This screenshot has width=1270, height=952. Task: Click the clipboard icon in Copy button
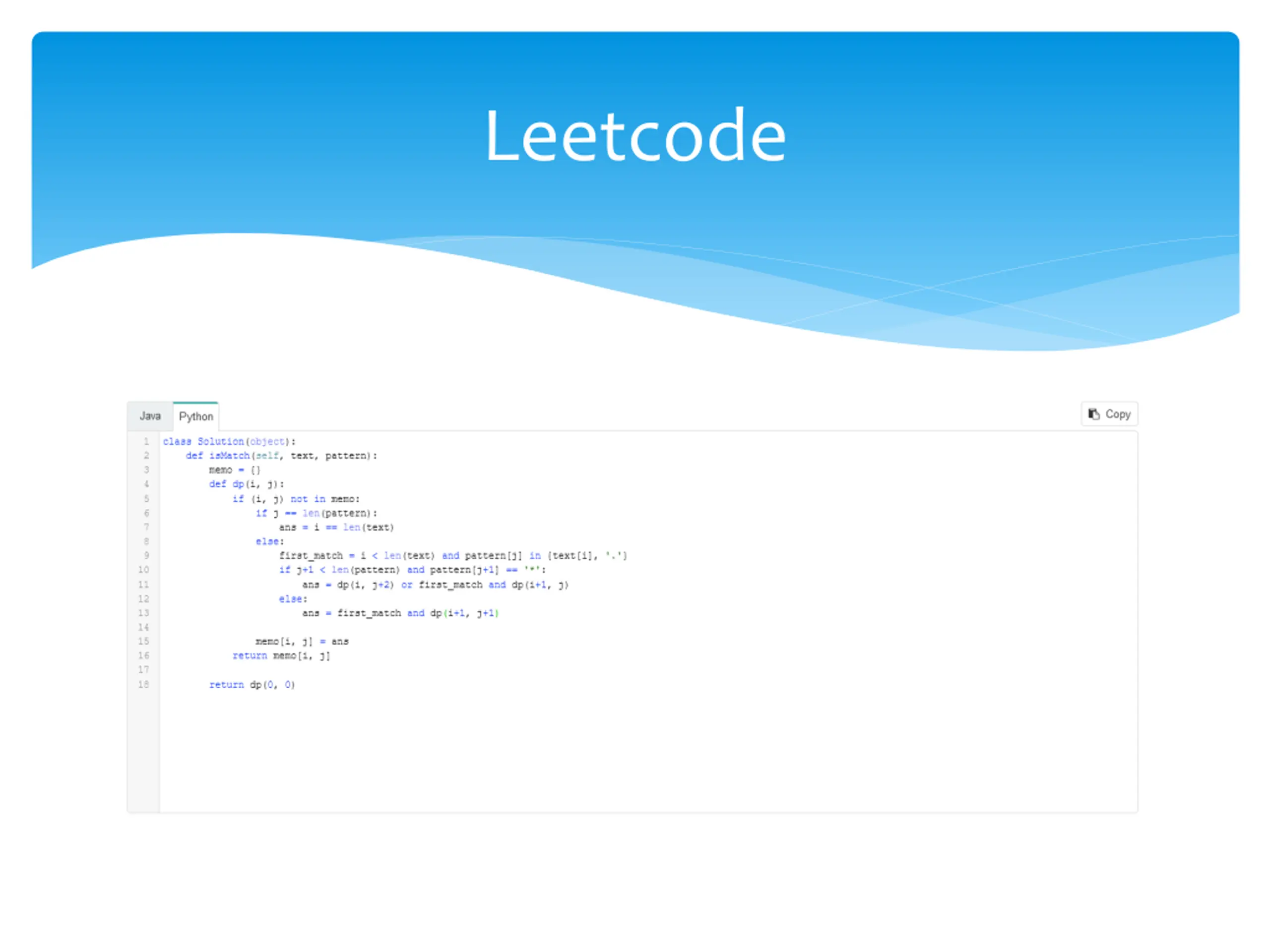[1094, 414]
